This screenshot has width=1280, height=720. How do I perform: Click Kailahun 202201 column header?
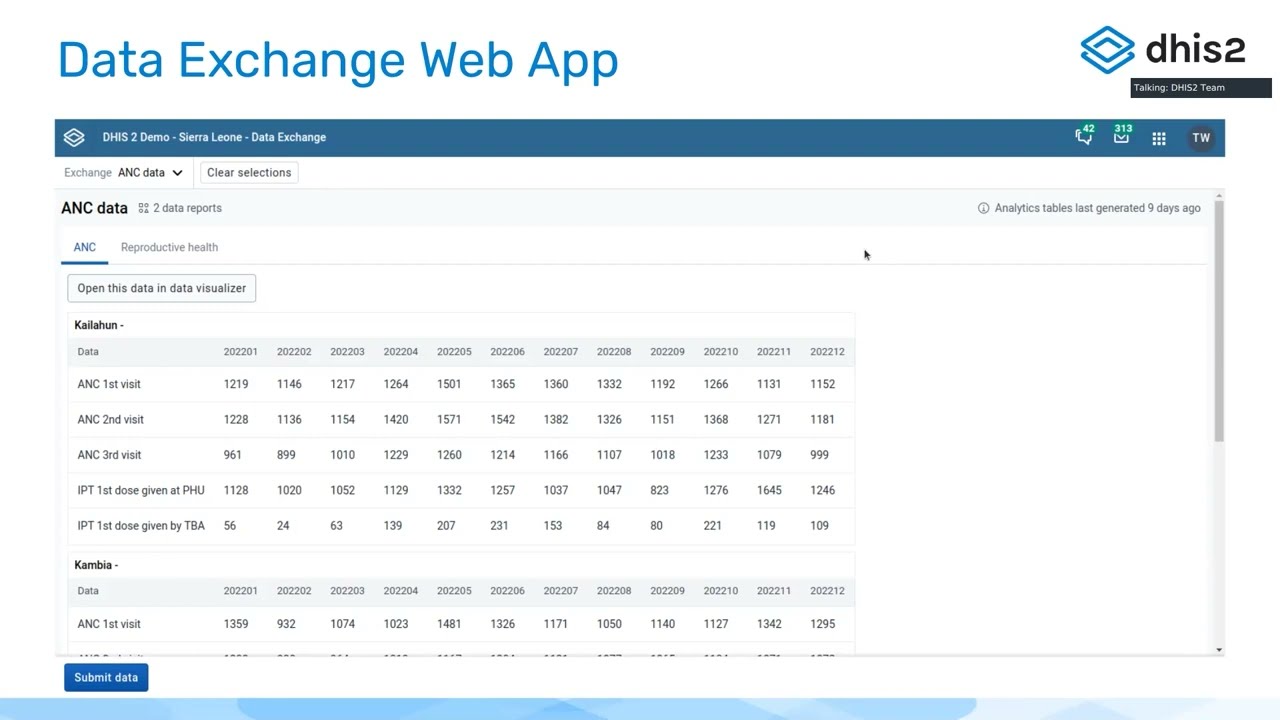[241, 352]
